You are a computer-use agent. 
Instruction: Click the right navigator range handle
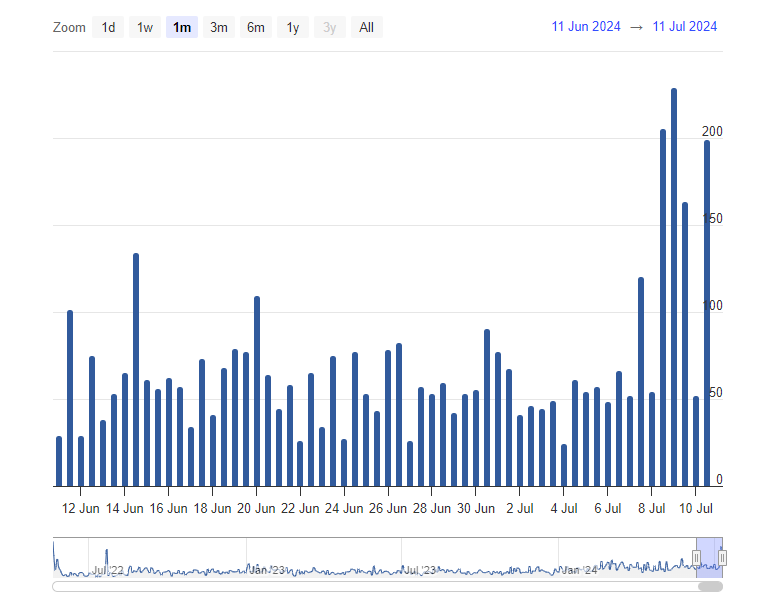[x=722, y=558]
